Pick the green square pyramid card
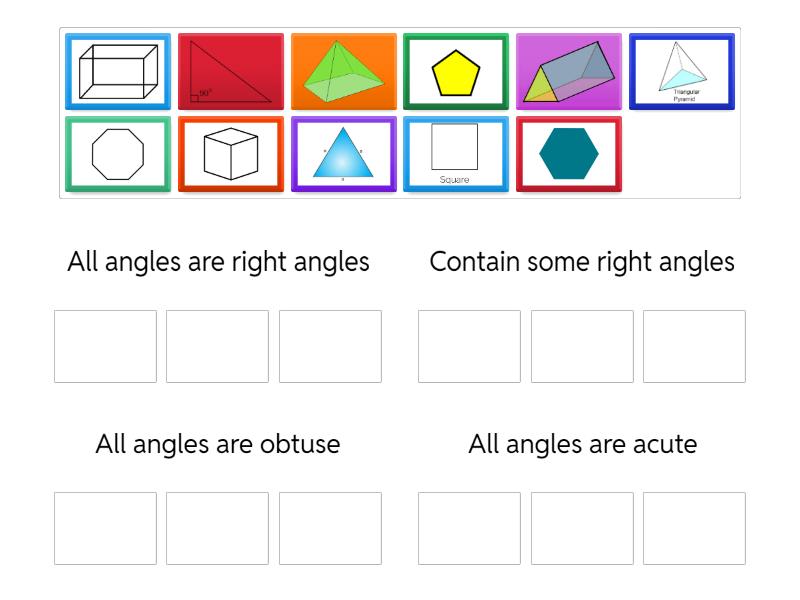Image resolution: width=800 pixels, height=600 pixels. (344, 71)
